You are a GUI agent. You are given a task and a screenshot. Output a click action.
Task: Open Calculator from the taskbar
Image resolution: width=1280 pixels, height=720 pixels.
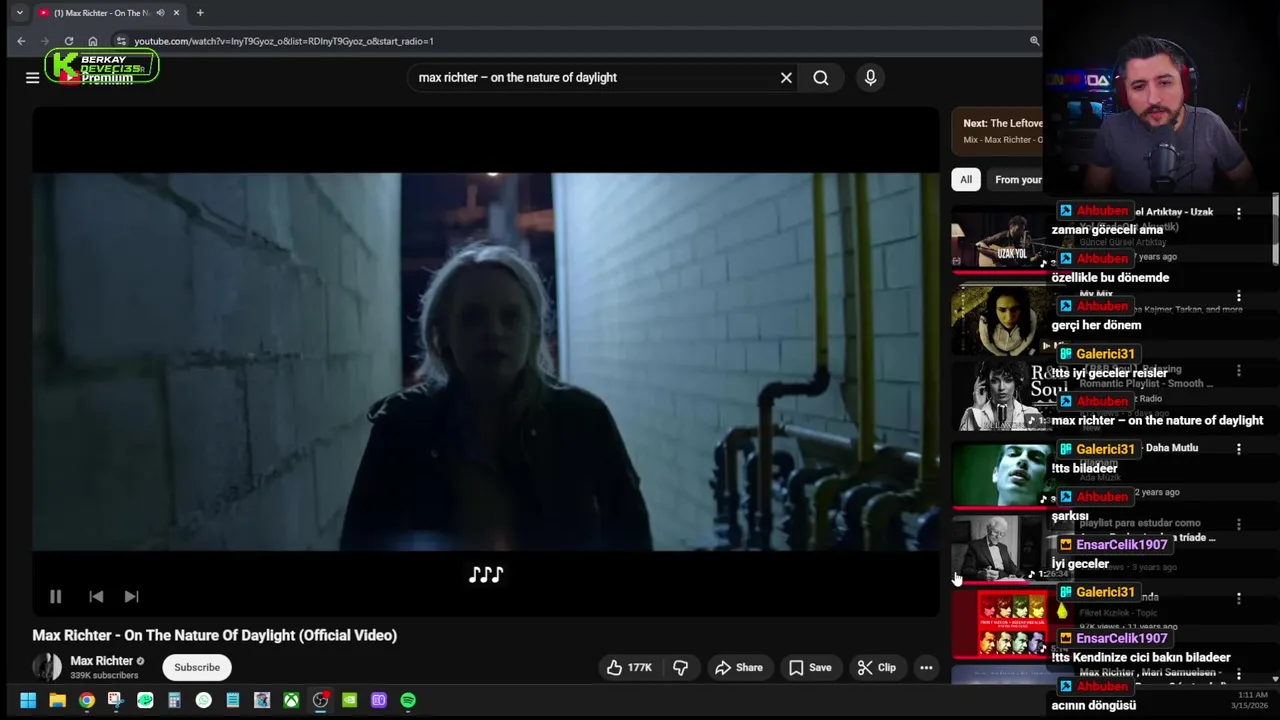pyautogui.click(x=174, y=700)
